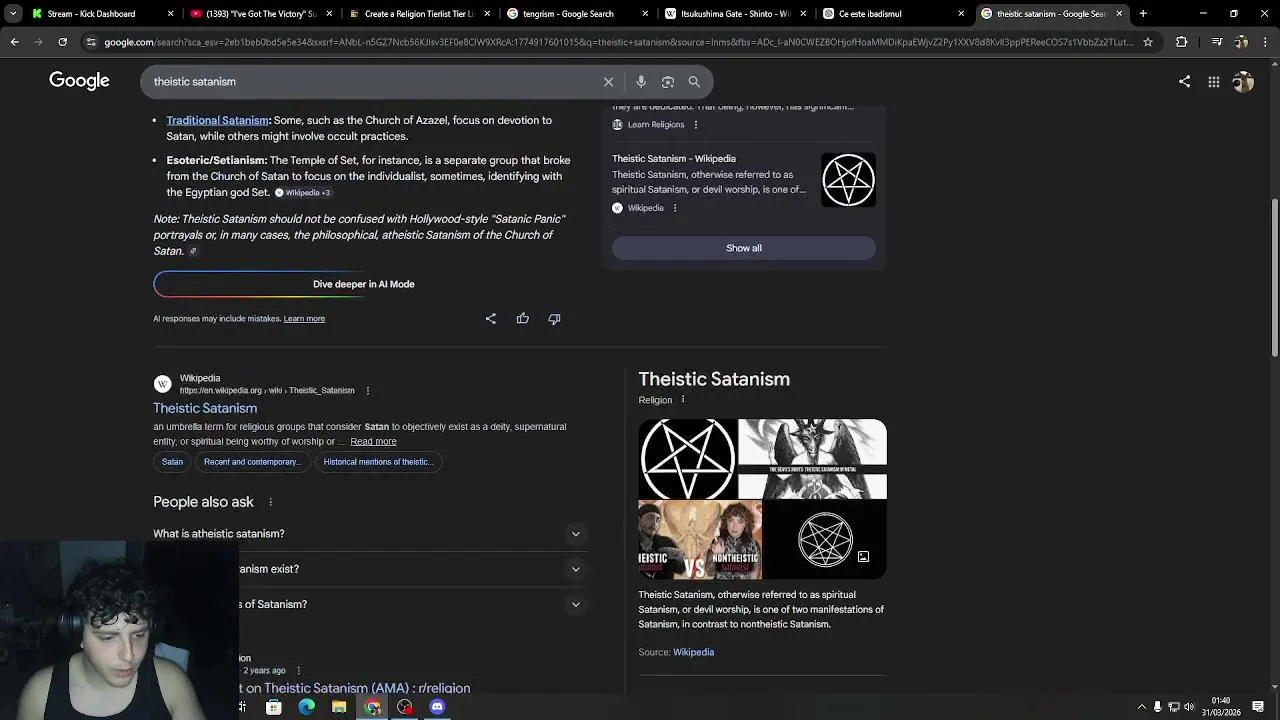The image size is (1280, 720).
Task: Click Learn more about AI responses
Action: click(x=304, y=319)
